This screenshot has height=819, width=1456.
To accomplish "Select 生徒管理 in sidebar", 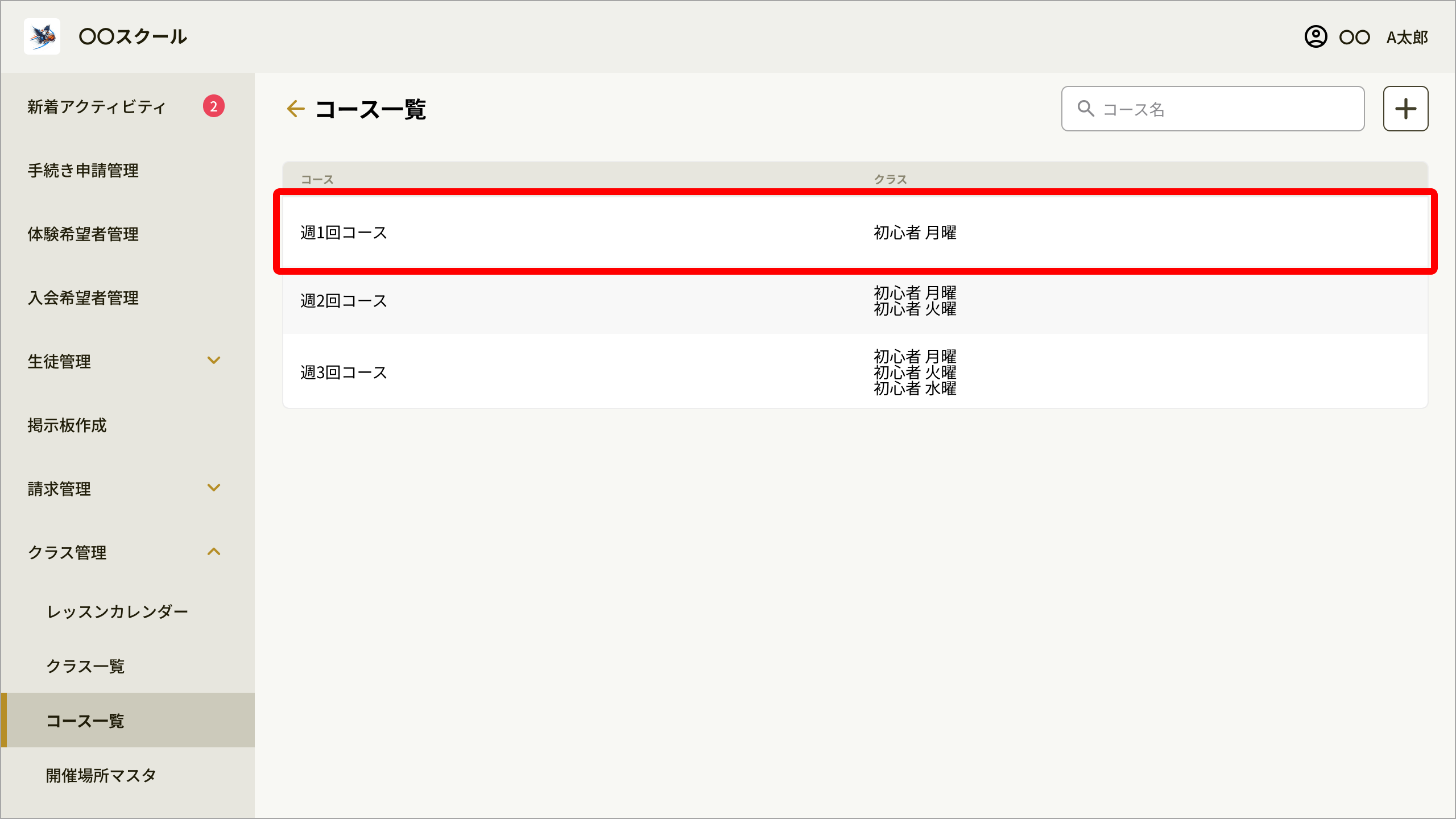I will (59, 362).
